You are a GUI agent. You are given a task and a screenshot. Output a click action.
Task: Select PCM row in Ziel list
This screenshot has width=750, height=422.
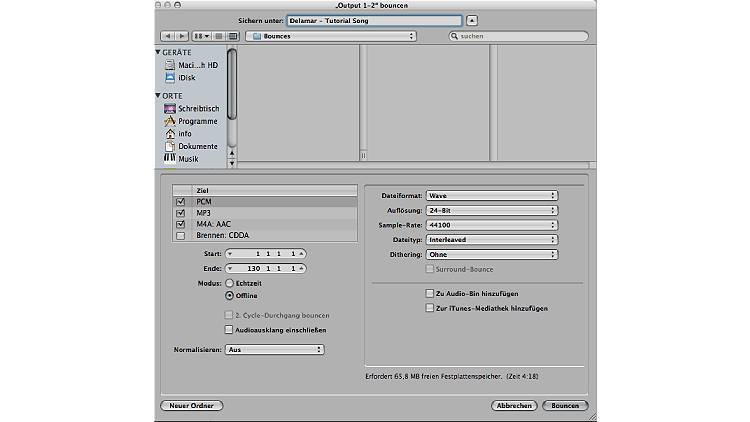(x=265, y=202)
